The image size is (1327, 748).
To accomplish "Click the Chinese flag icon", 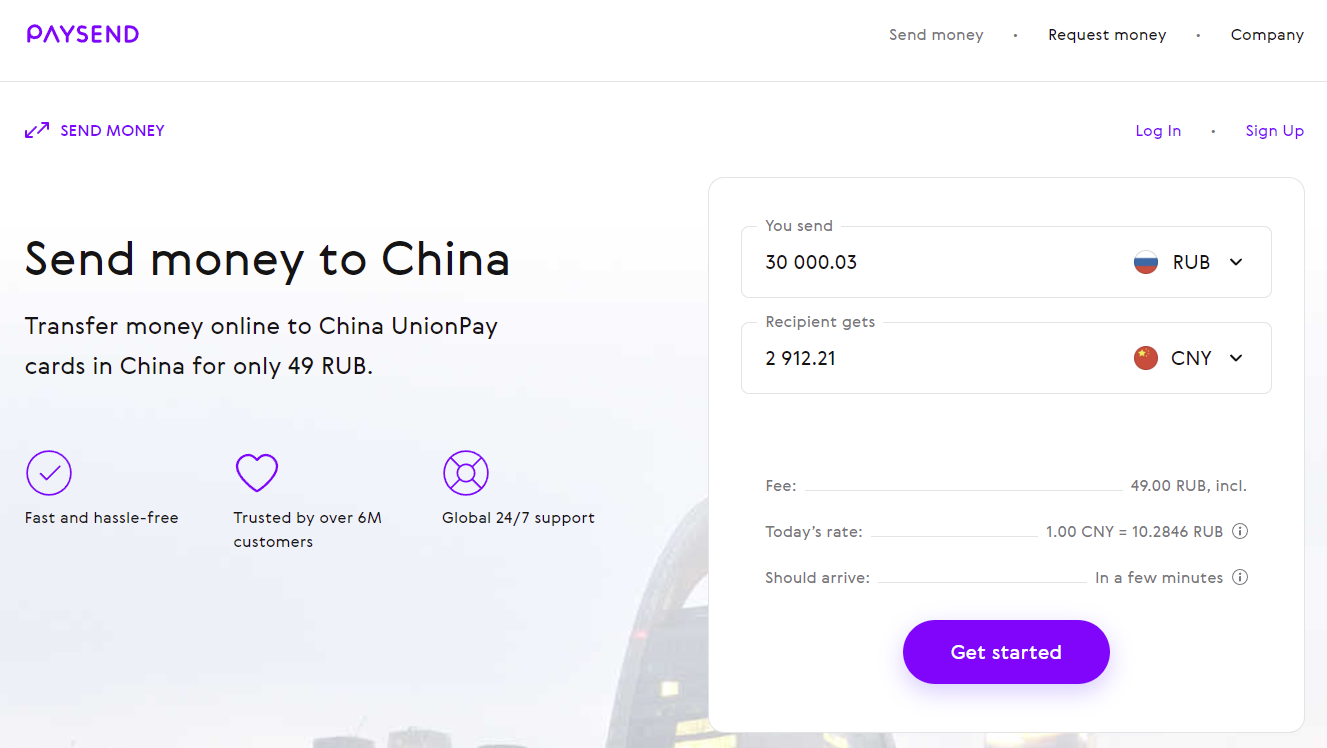I will click(1146, 358).
